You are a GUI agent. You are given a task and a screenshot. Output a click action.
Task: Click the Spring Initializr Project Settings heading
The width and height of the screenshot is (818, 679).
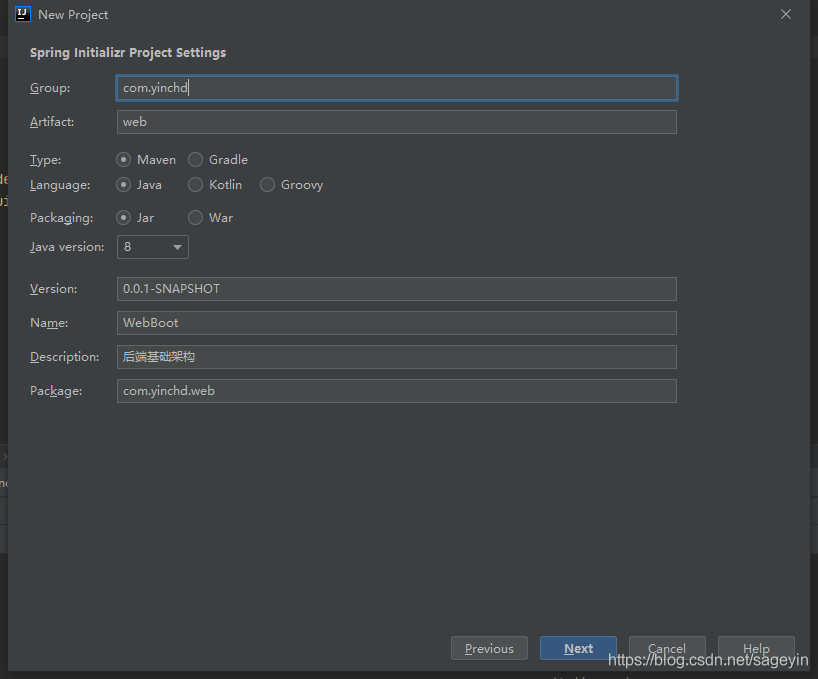[x=128, y=53]
